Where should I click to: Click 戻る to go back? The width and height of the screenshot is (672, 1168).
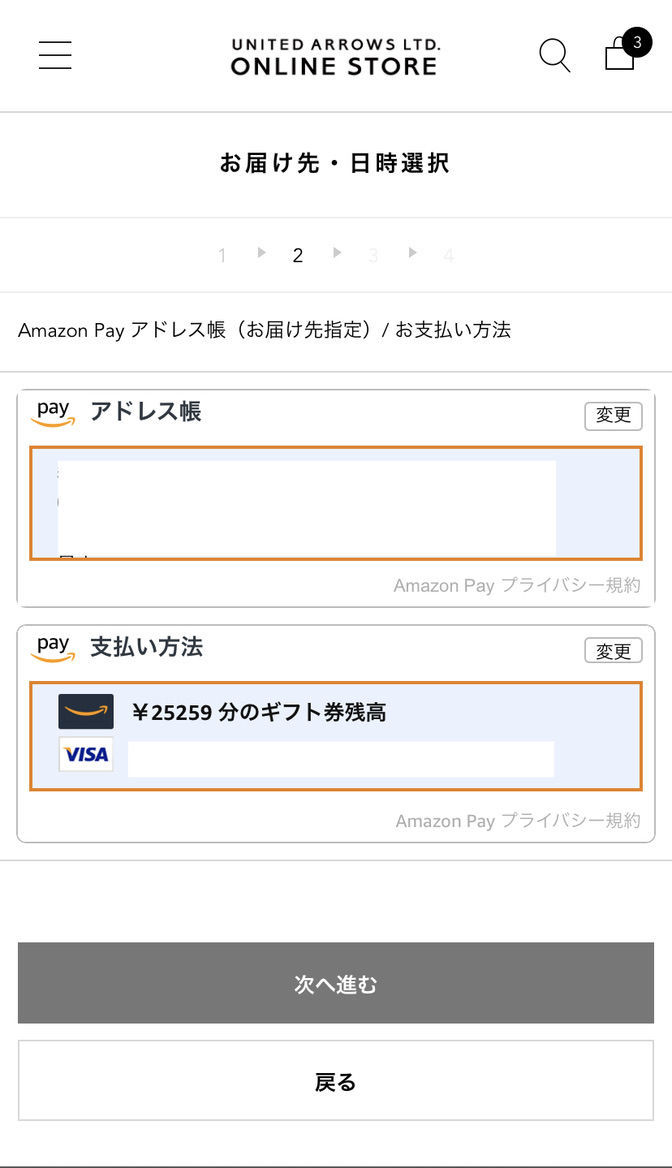[335, 1081]
